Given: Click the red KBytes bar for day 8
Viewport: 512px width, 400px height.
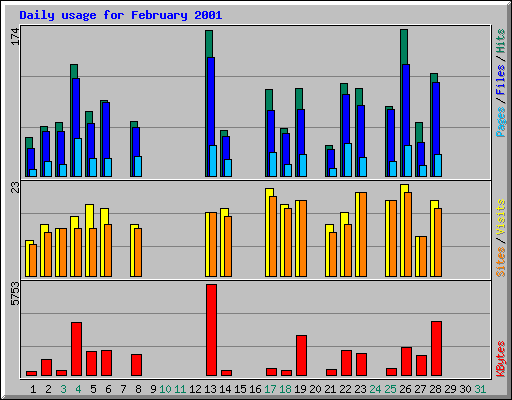Looking at the screenshot, I should 136,365.
